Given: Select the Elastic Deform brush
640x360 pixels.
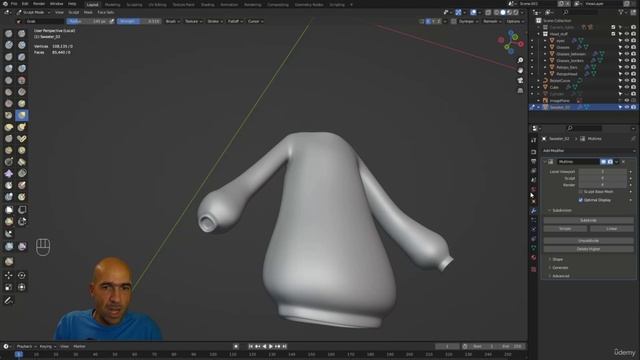Looking at the screenshot, I should click(9, 127).
